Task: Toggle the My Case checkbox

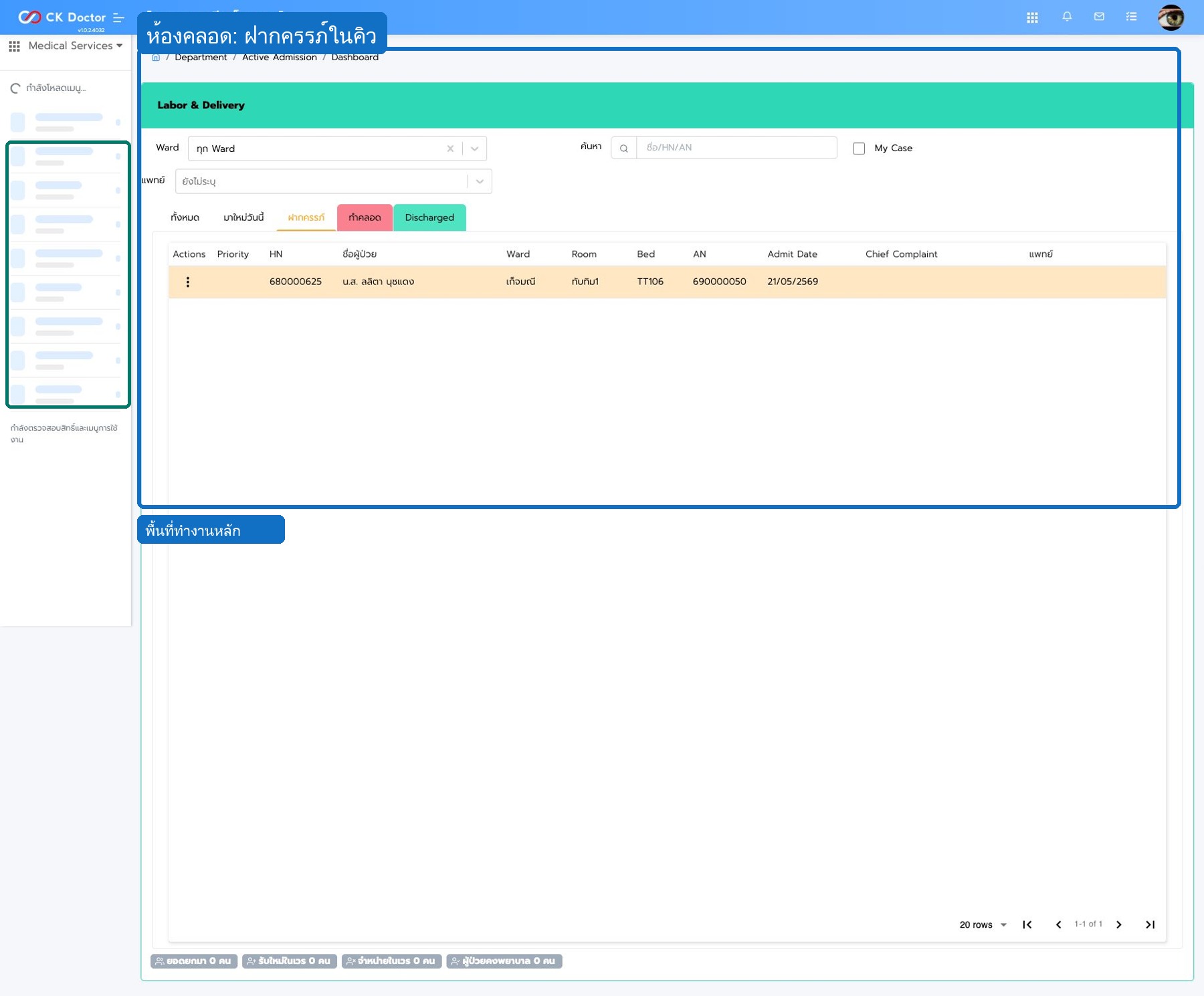Action: pyautogui.click(x=859, y=148)
